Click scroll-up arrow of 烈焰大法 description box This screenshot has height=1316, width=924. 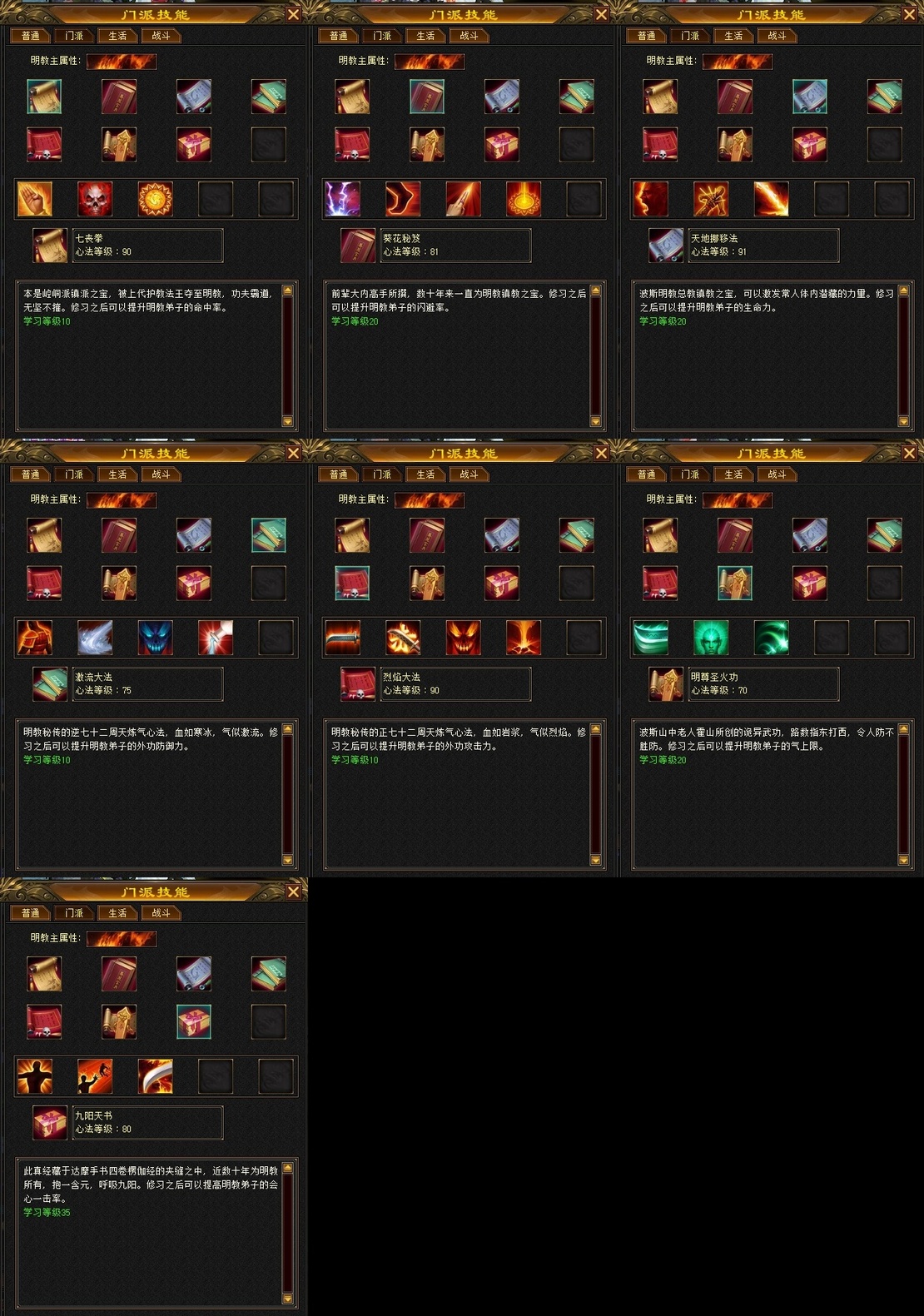[x=596, y=729]
